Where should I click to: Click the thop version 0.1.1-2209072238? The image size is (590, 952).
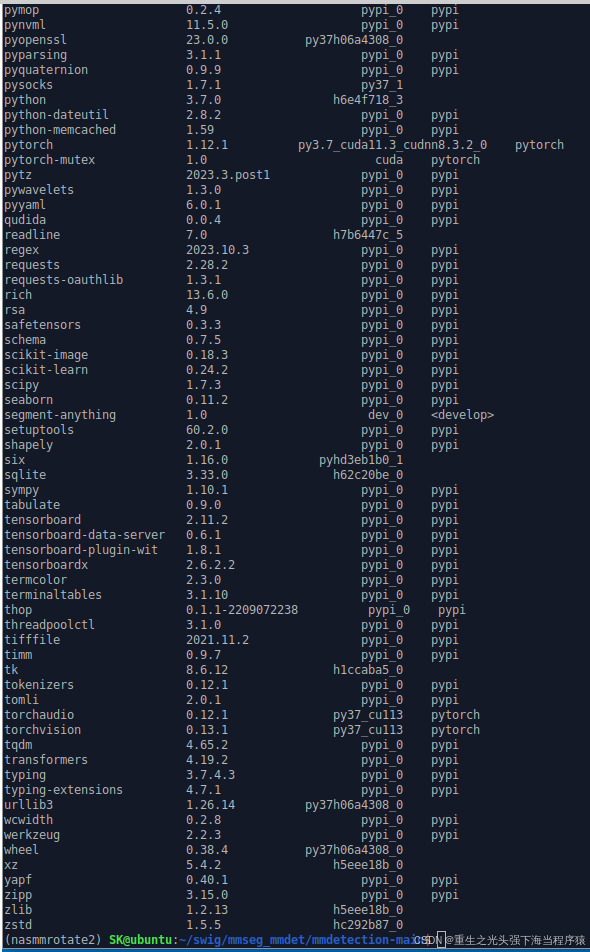point(242,610)
